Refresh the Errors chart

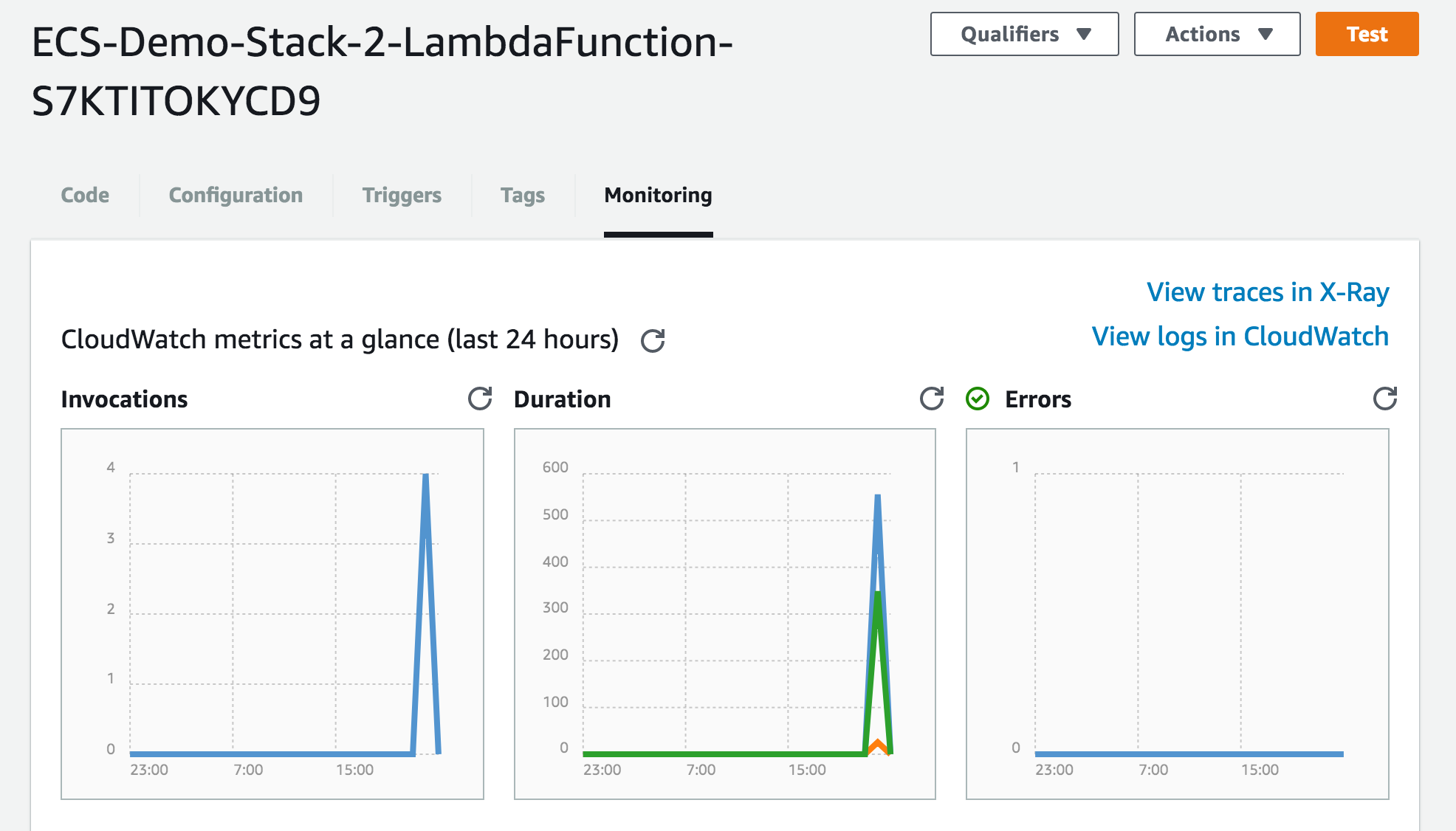(x=1384, y=399)
